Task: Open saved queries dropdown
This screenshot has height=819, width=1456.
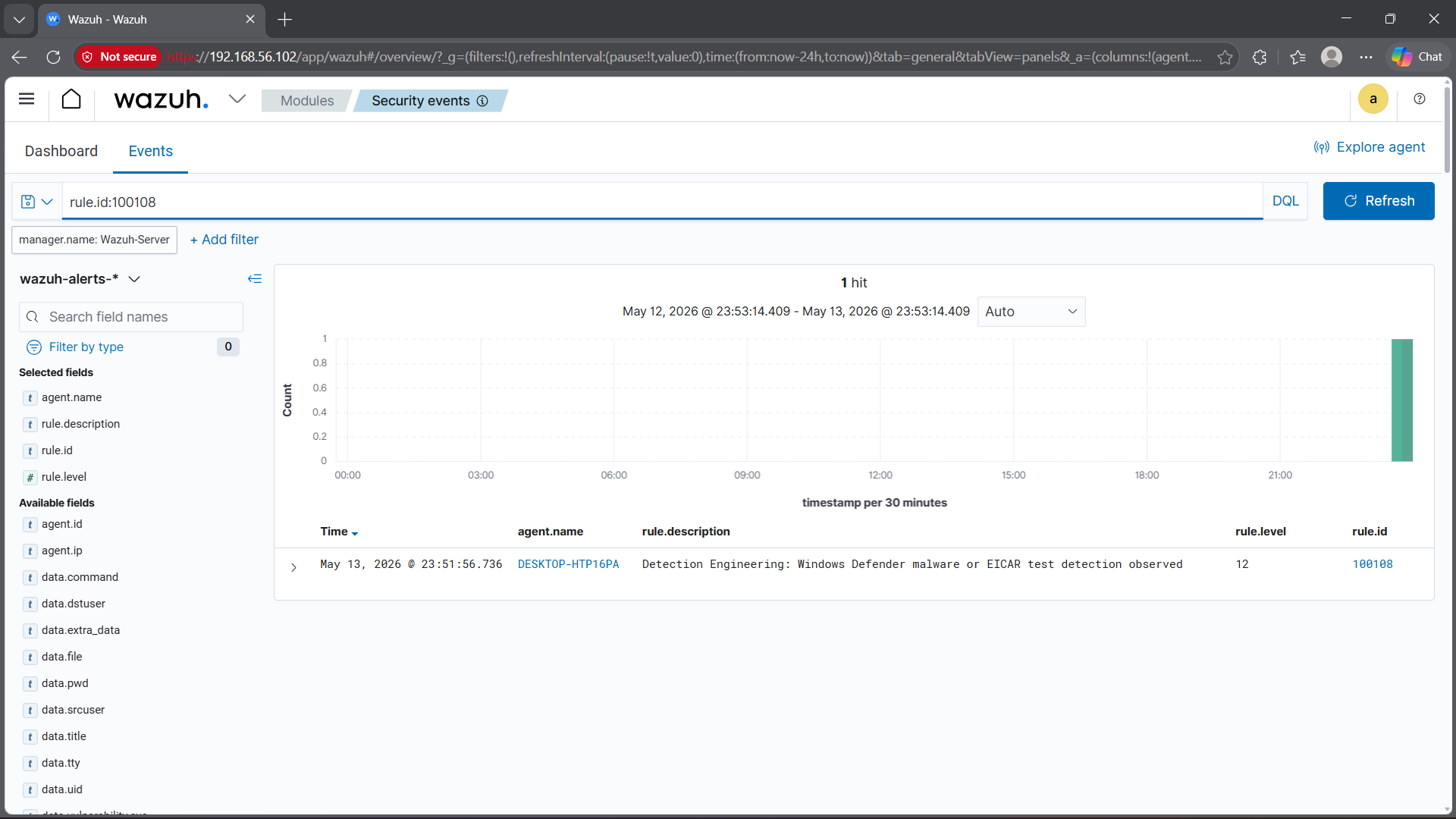Action: point(36,202)
